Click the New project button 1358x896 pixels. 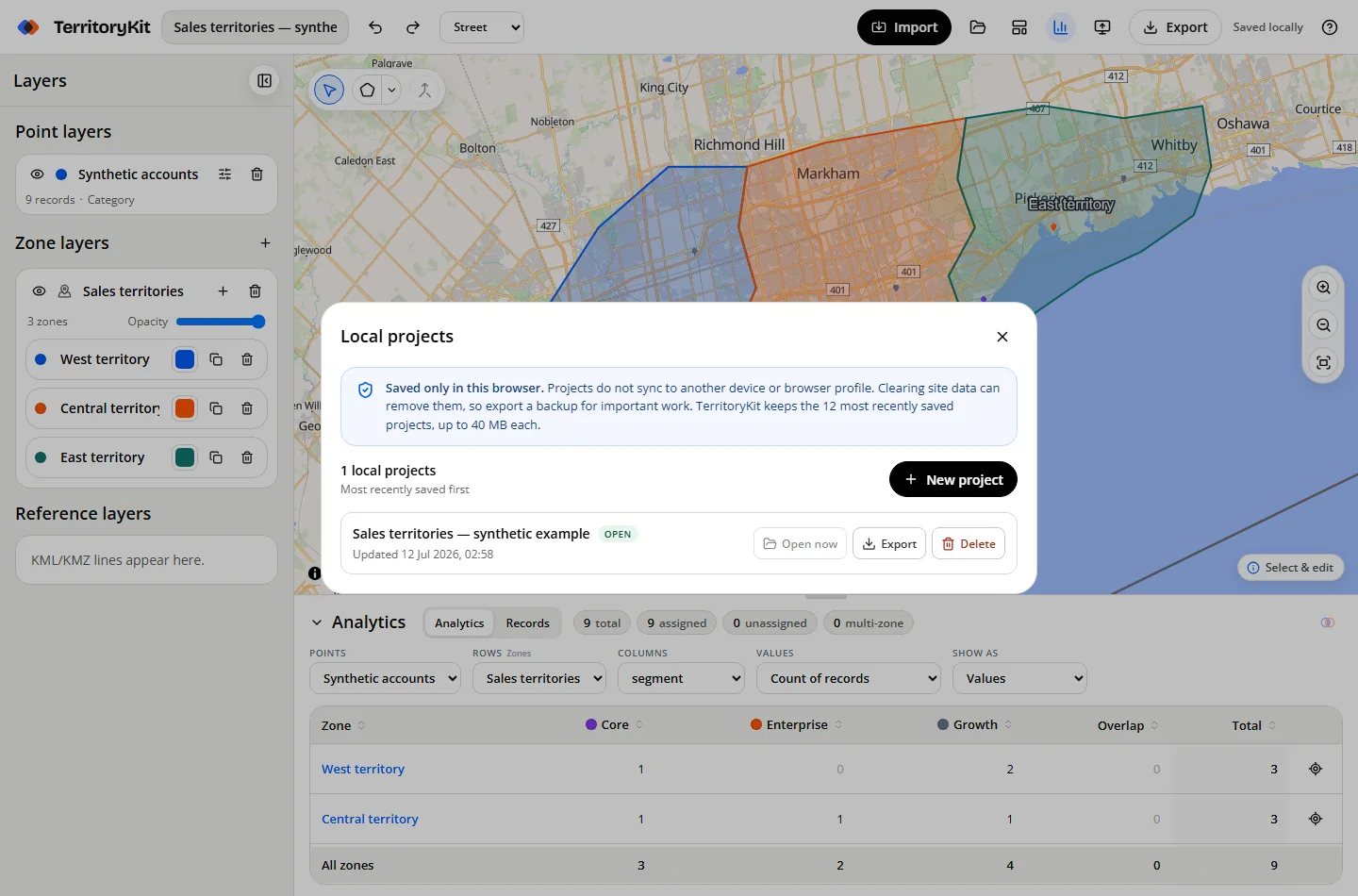pyautogui.click(x=953, y=479)
